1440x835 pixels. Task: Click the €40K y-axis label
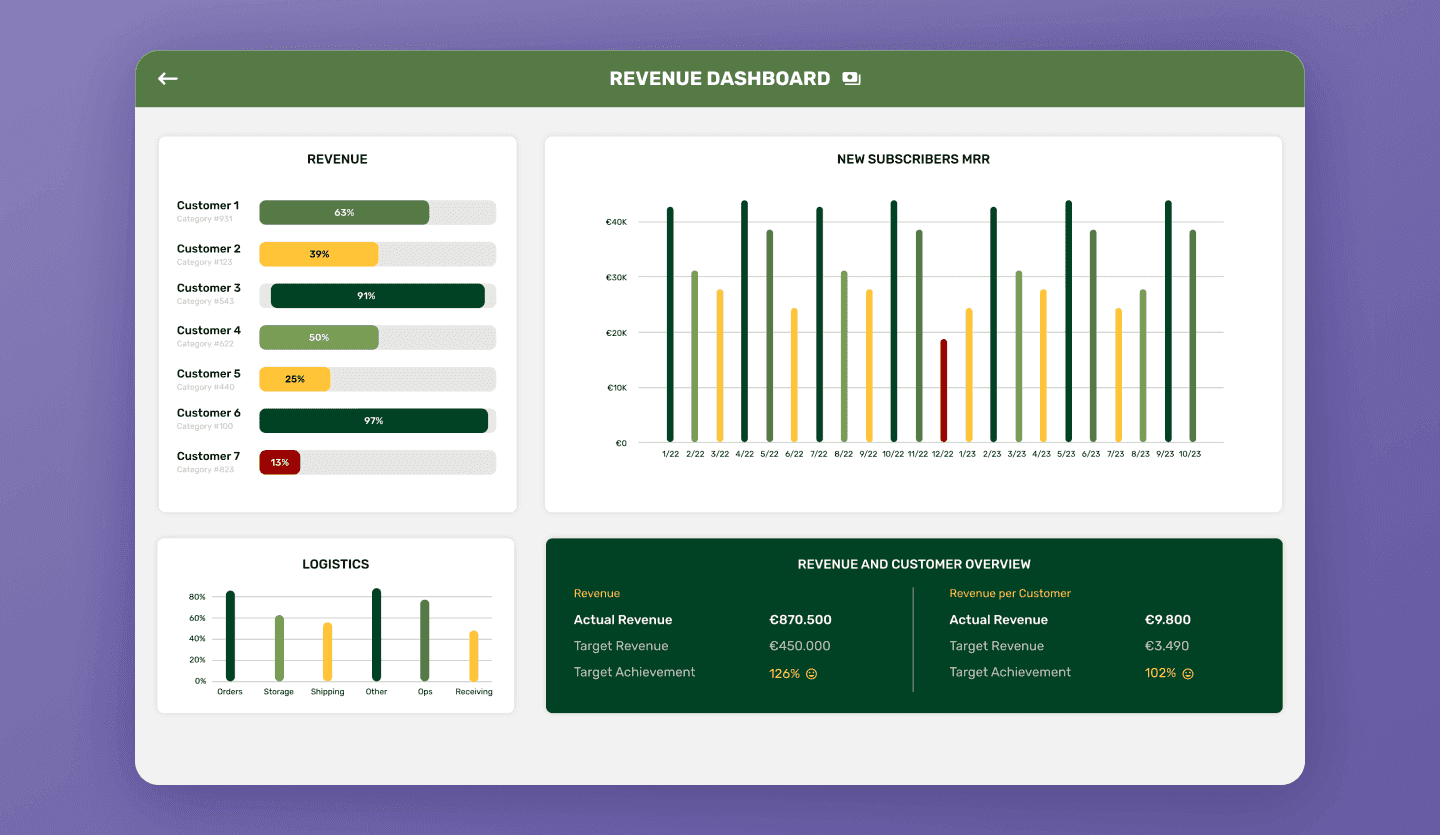617,222
